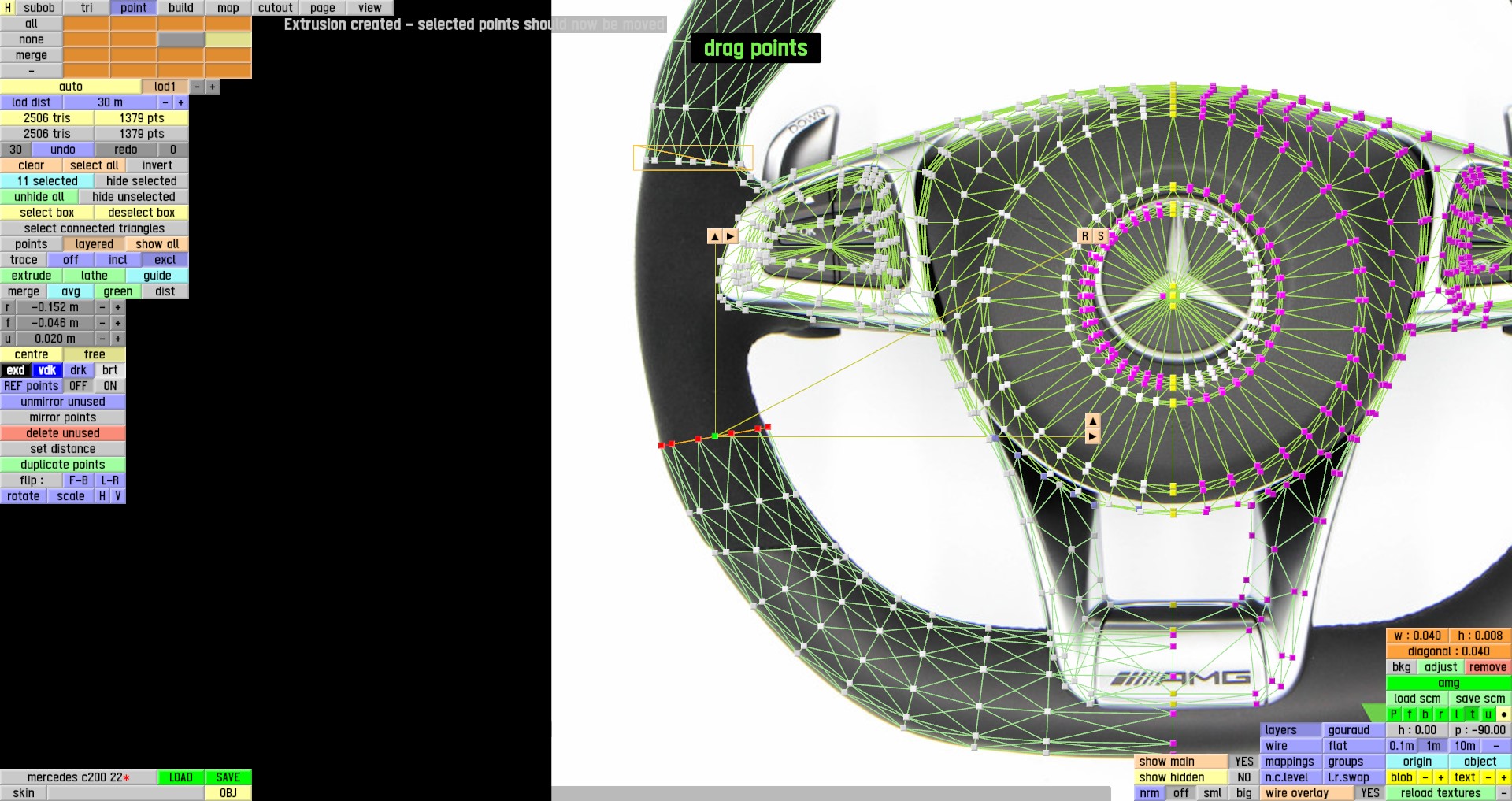Click the '11 selected' counter
Image resolution: width=1512 pixels, height=801 pixels.
pos(47,181)
